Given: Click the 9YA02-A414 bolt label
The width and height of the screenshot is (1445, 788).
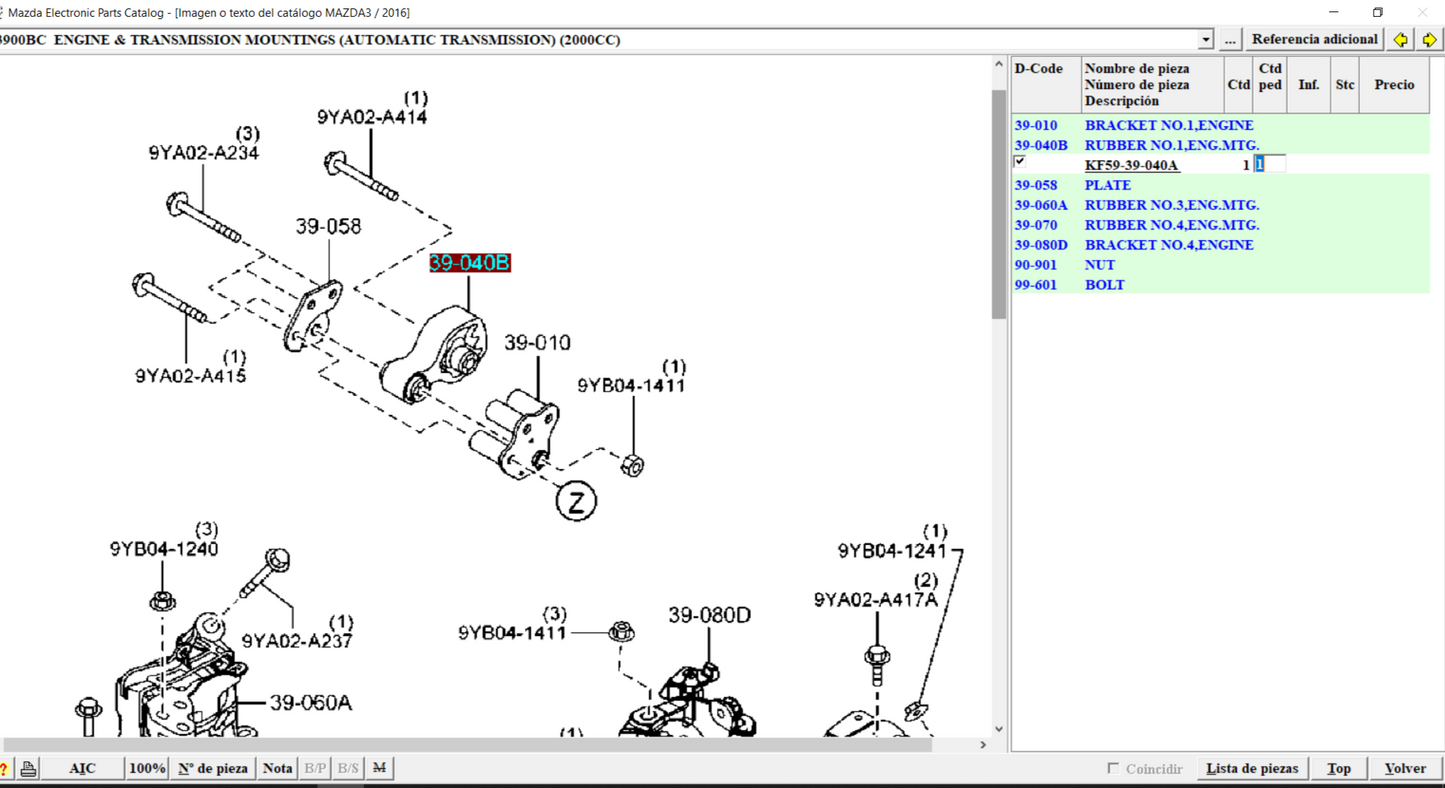Looking at the screenshot, I should tap(372, 117).
